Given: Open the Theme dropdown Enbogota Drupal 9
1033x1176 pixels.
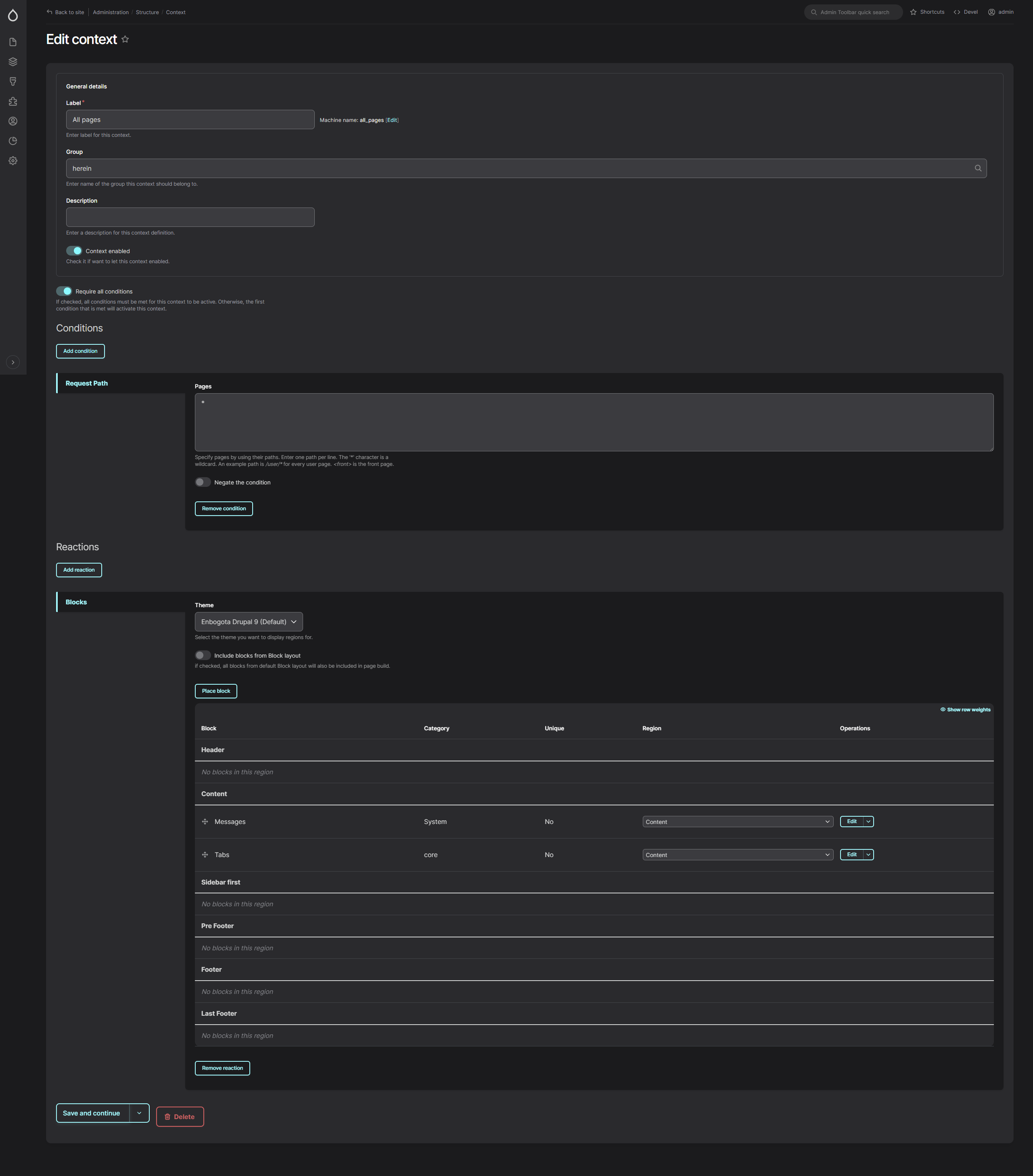Looking at the screenshot, I should pos(249,622).
